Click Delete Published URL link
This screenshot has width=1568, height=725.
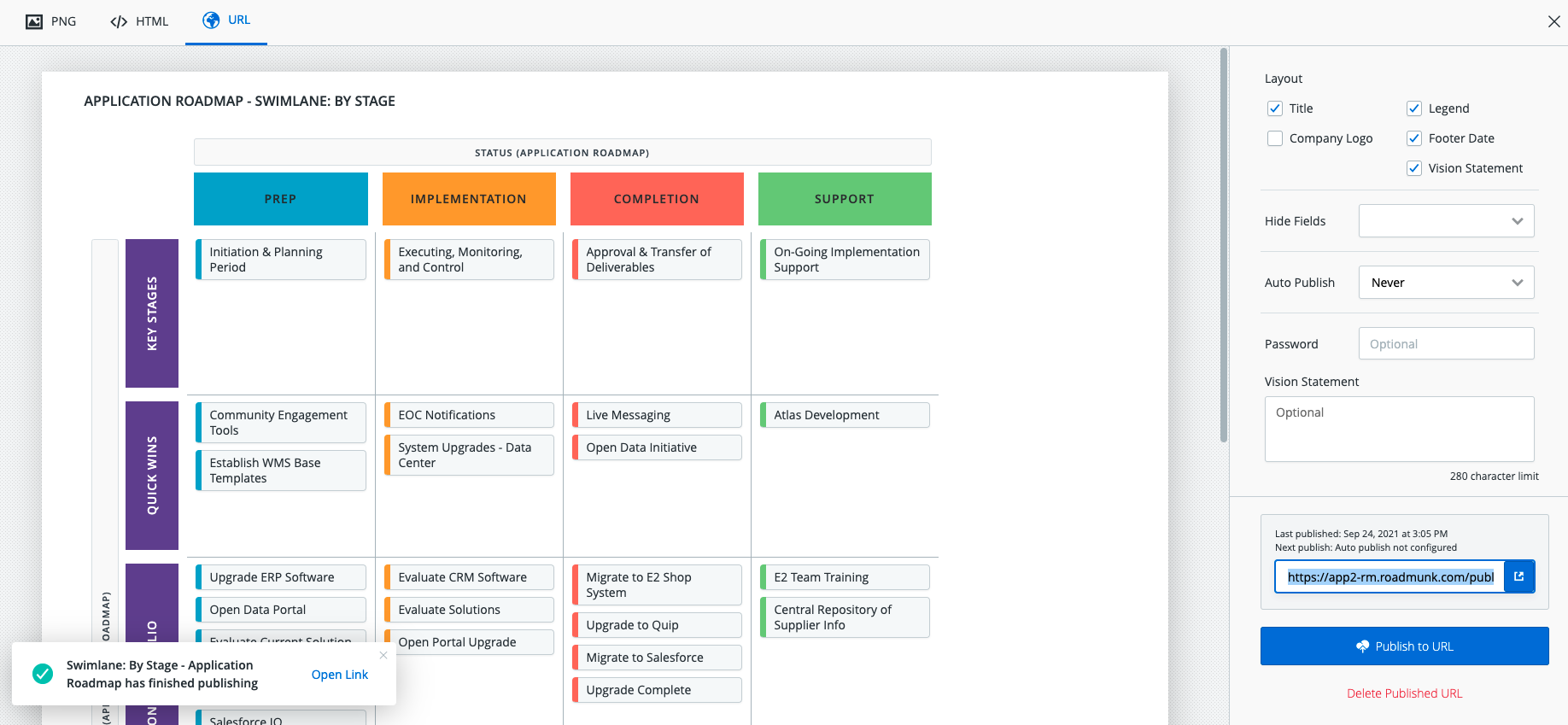(x=1404, y=693)
